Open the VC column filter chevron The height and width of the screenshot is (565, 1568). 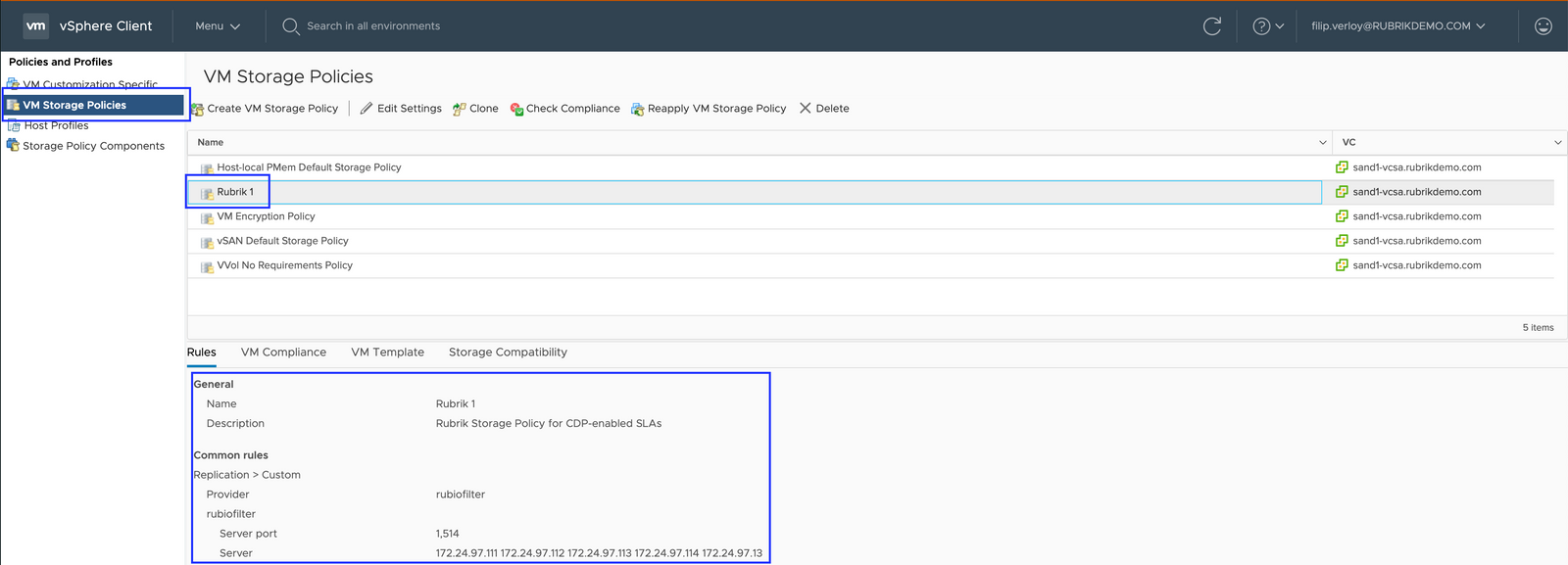(1558, 143)
